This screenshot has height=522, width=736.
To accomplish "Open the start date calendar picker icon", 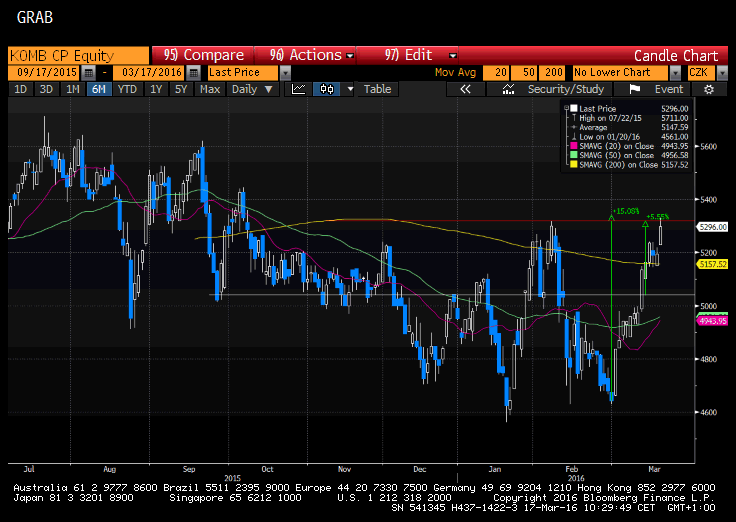I will 88,73.
